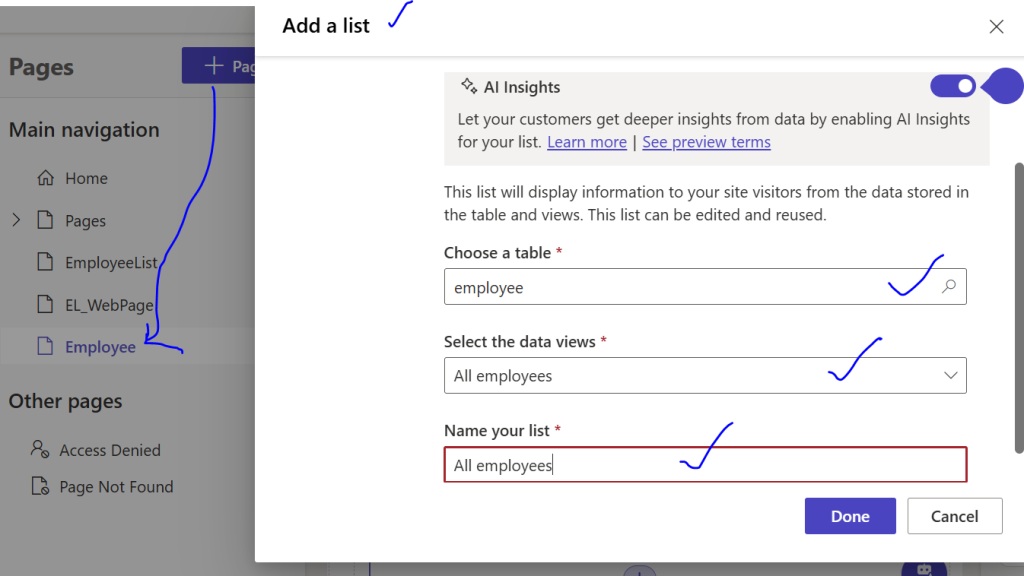Click the EL_WebPage page icon

point(45,304)
